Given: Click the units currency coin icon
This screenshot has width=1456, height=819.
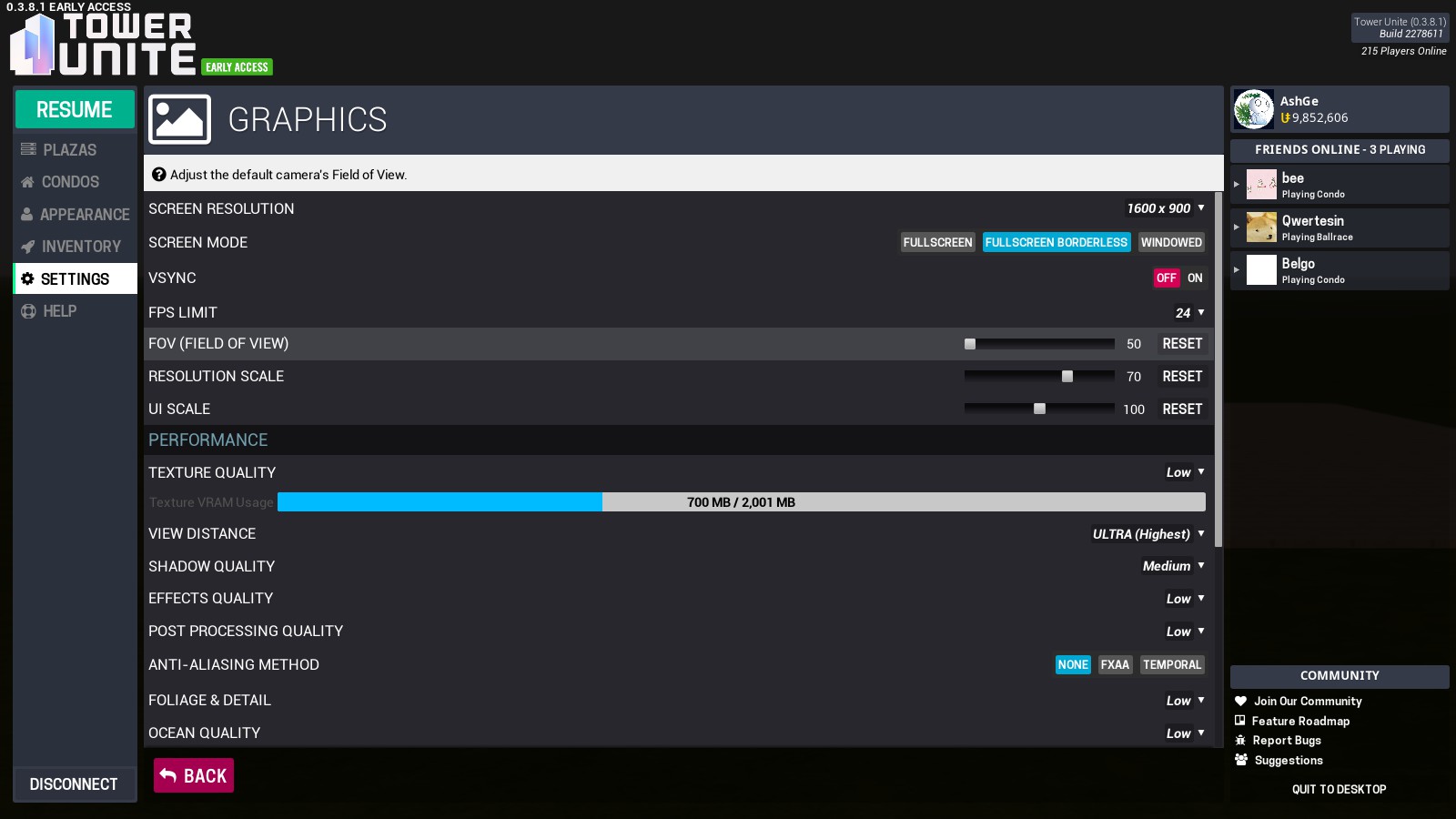Looking at the screenshot, I should tap(1285, 118).
